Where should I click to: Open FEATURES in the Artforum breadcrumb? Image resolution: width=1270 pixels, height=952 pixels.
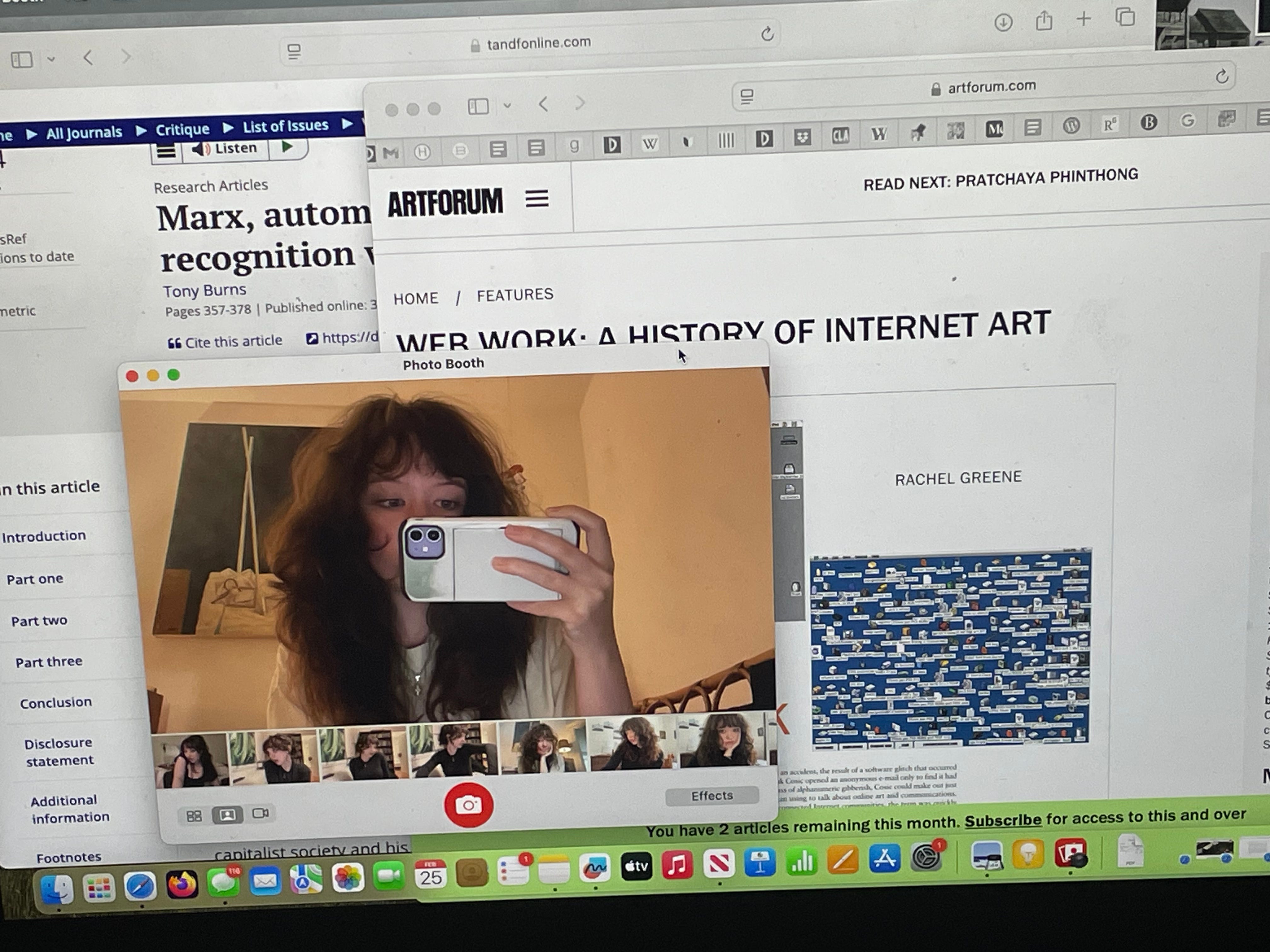click(x=515, y=295)
